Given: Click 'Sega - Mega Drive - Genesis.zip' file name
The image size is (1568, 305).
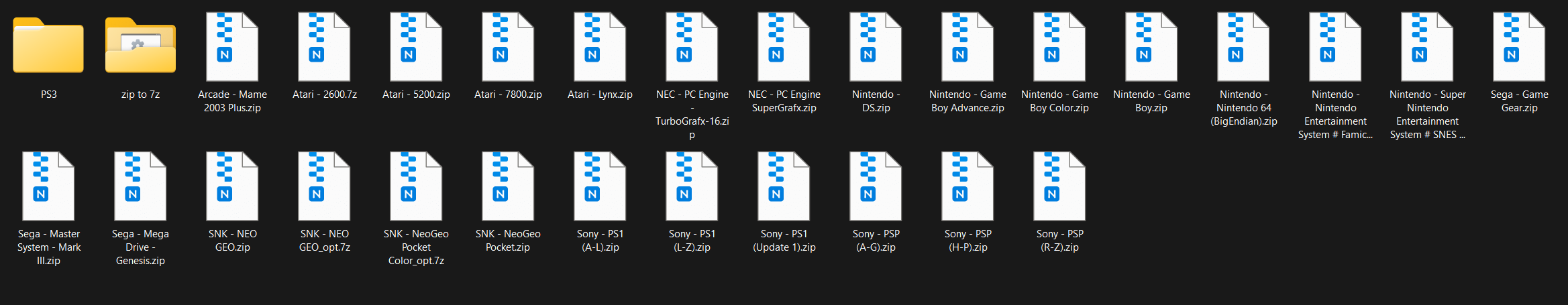Looking at the screenshot, I should click(x=140, y=247).
